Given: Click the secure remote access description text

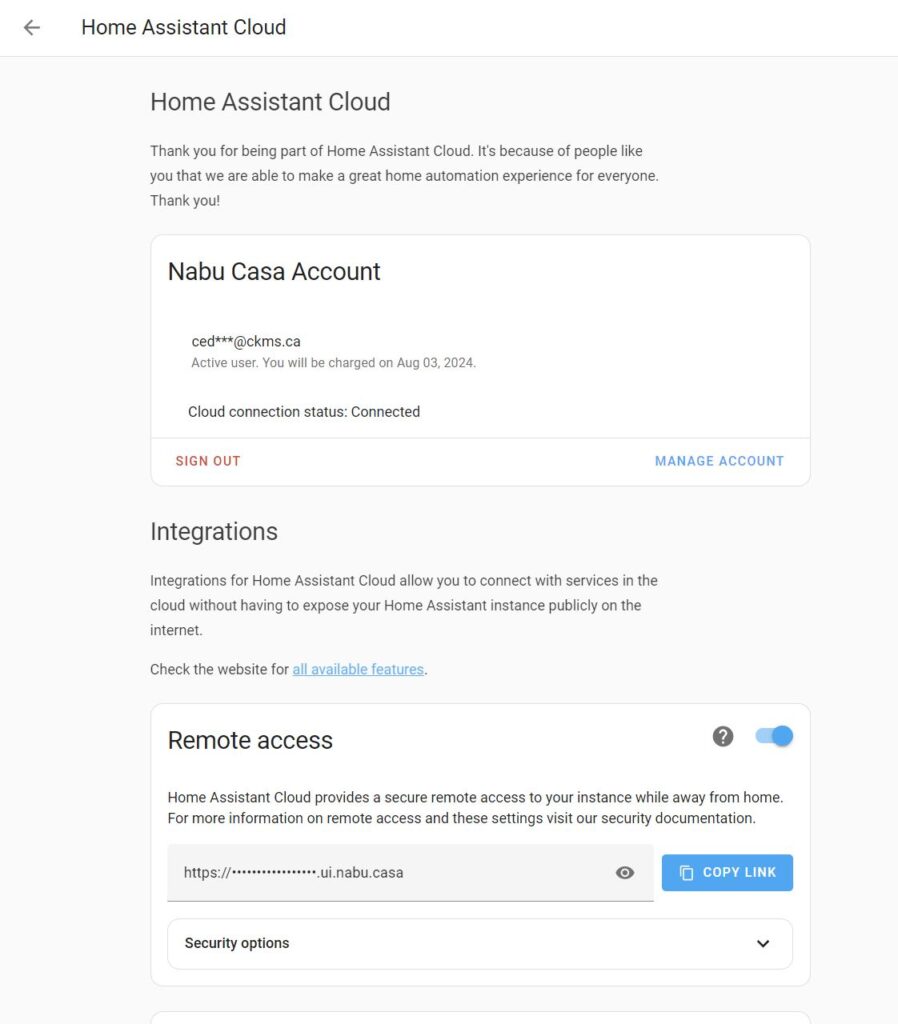Looking at the screenshot, I should click(475, 808).
